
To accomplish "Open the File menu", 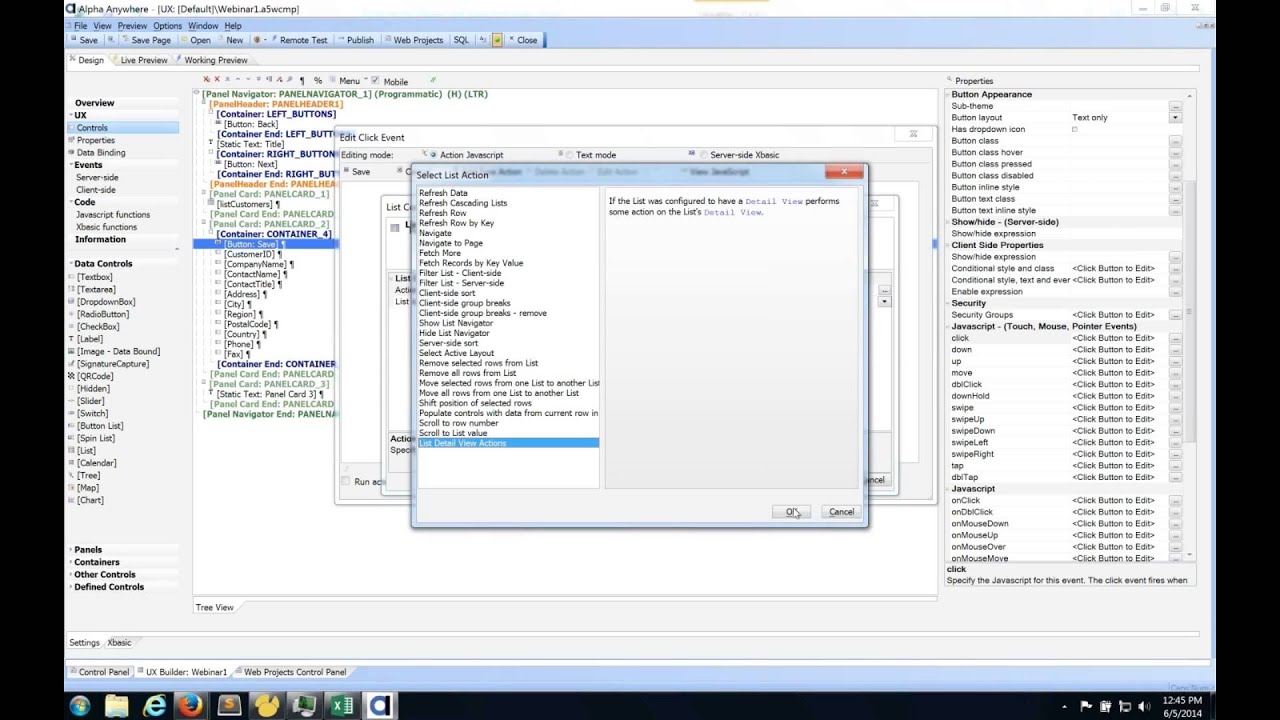I will pos(80,26).
